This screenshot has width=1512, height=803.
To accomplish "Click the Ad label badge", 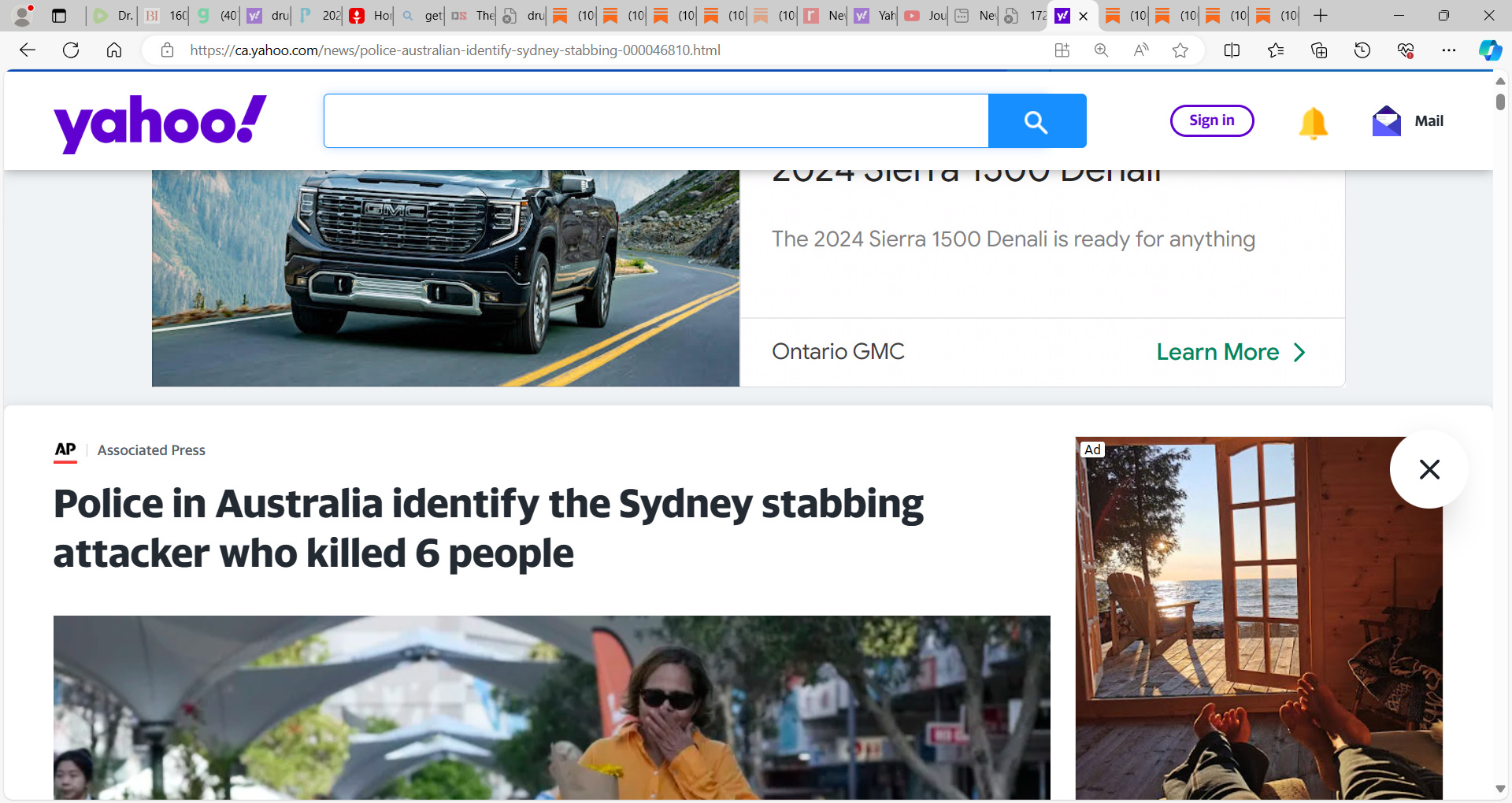I will [1092, 450].
